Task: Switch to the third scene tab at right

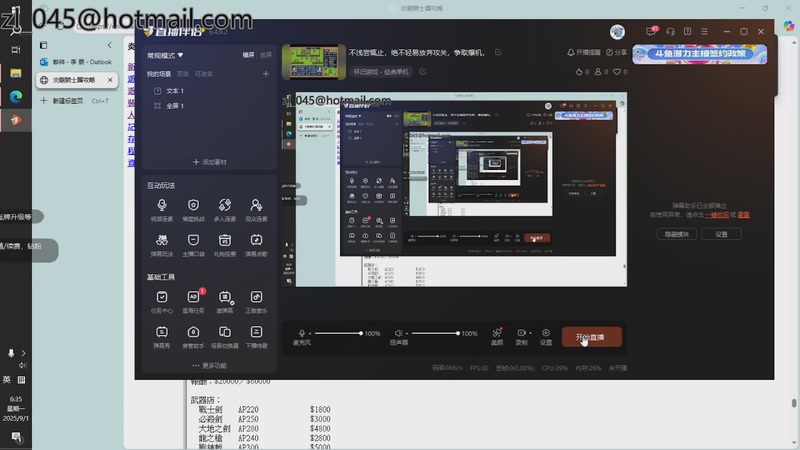Action: [x=204, y=74]
